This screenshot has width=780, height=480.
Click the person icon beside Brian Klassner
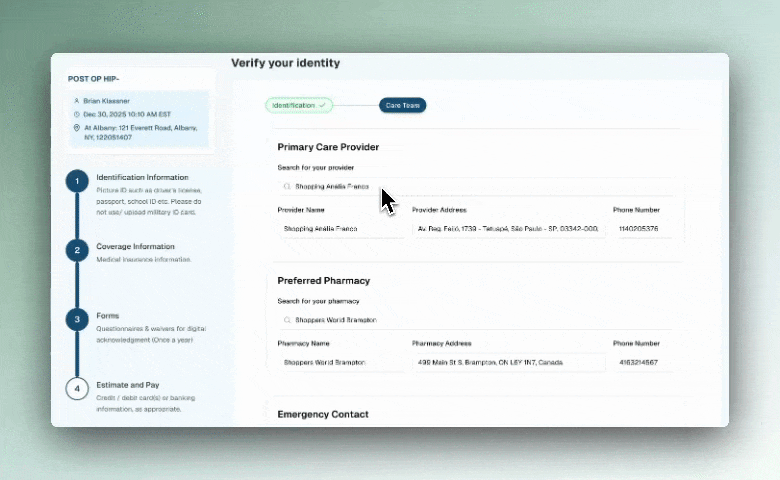(x=77, y=101)
